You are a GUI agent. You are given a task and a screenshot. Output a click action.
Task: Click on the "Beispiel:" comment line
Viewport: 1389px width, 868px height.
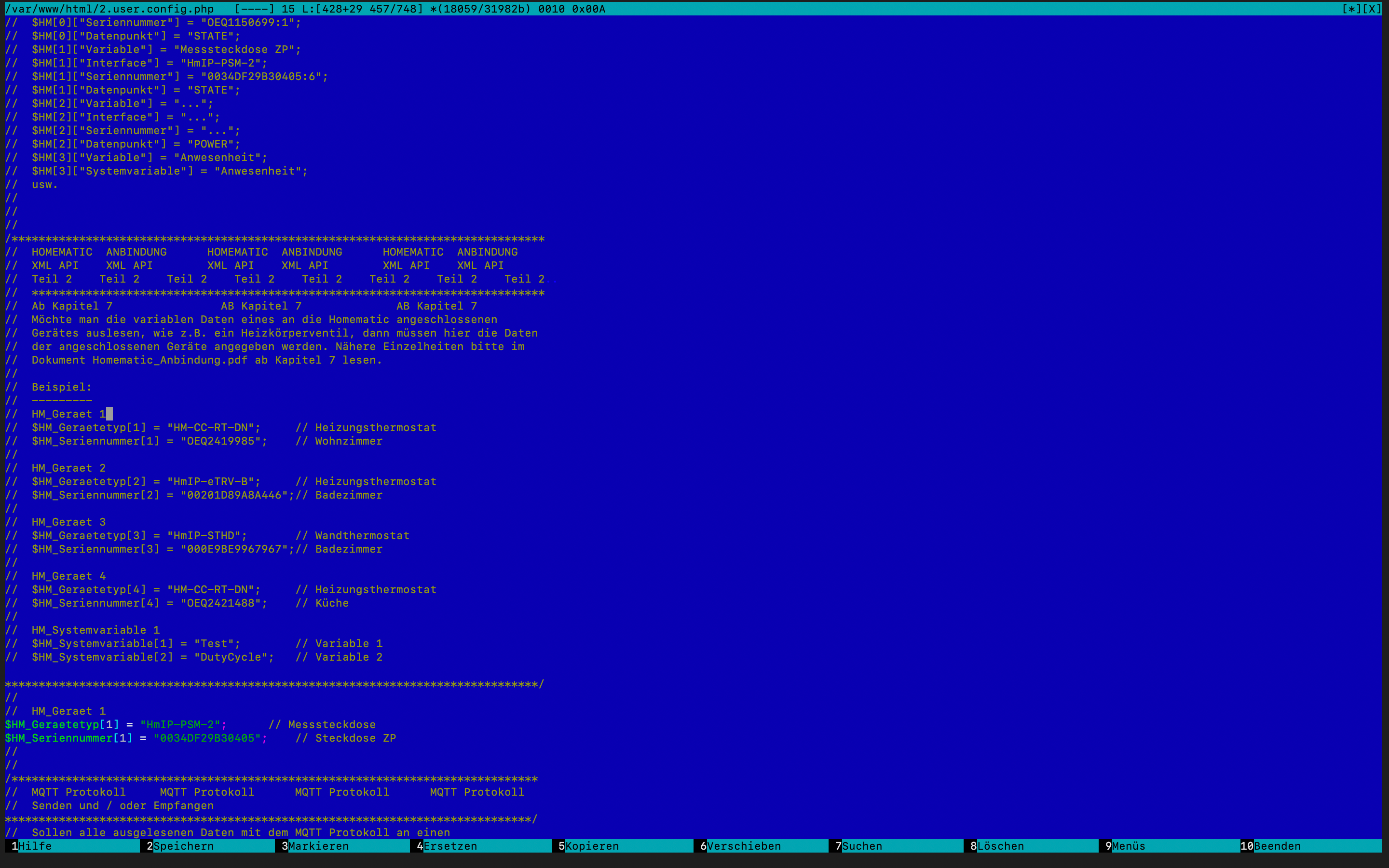(x=61, y=387)
